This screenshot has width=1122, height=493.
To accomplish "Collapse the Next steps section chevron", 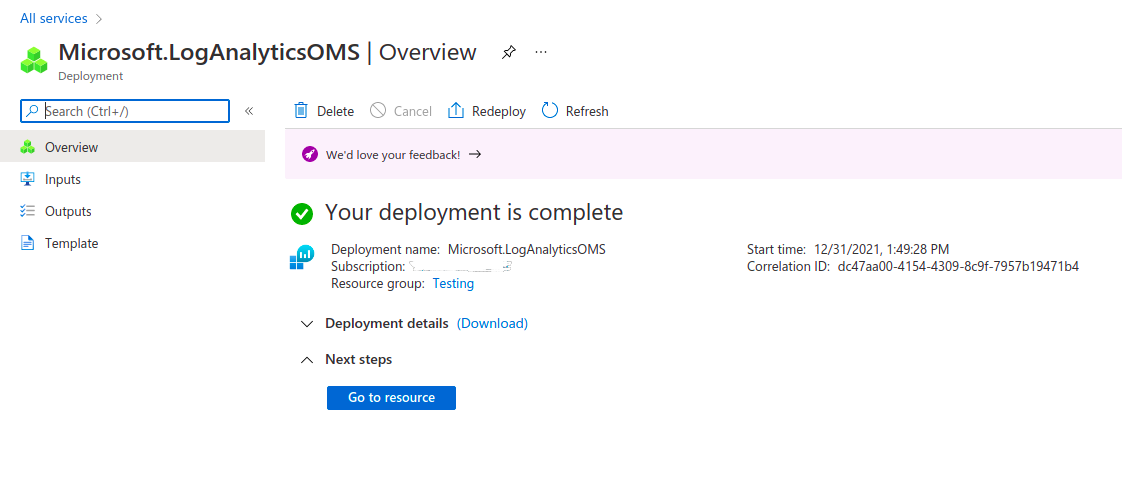I will pos(307,360).
